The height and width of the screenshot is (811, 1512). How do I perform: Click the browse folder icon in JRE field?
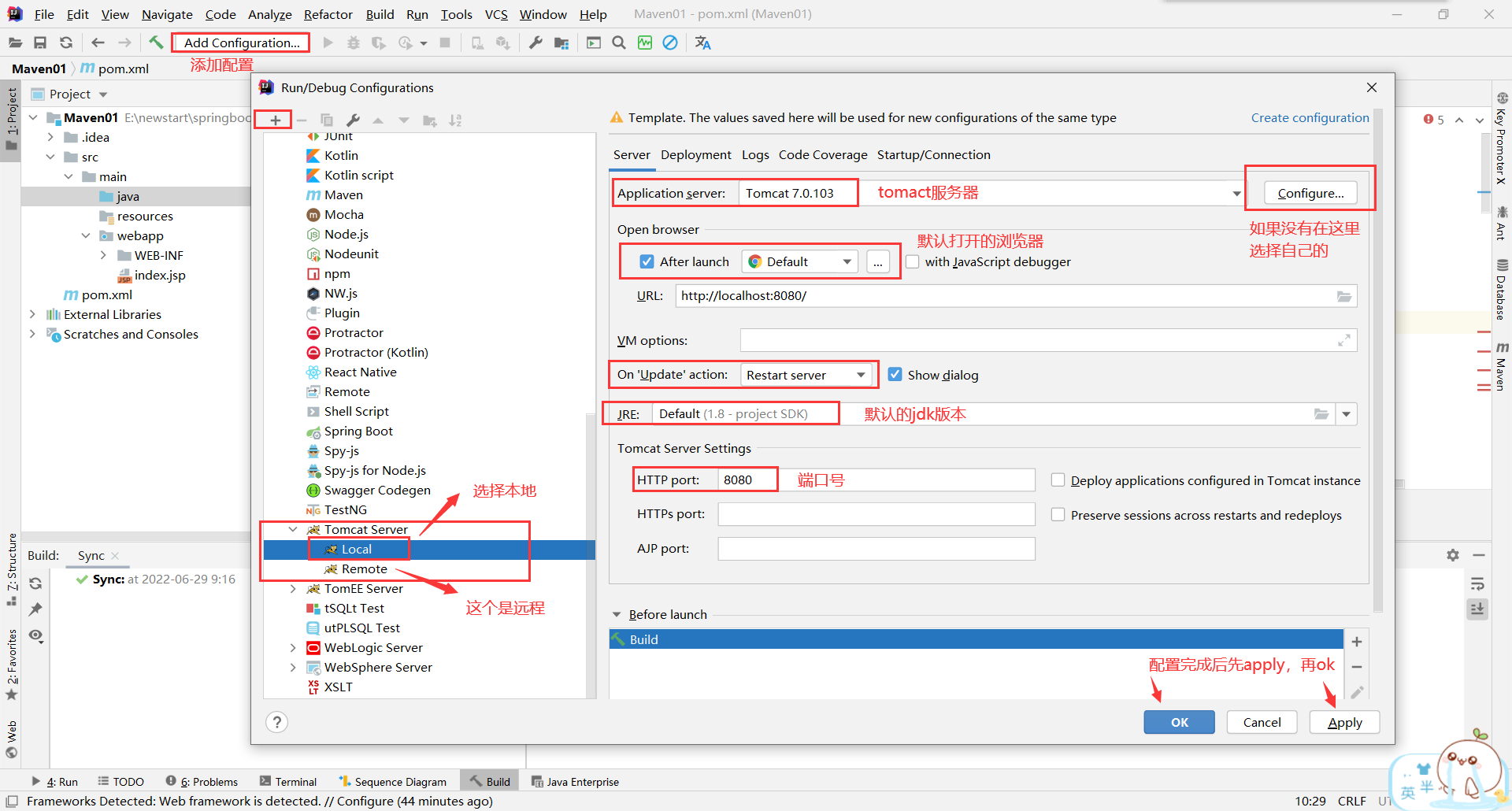pos(1321,414)
